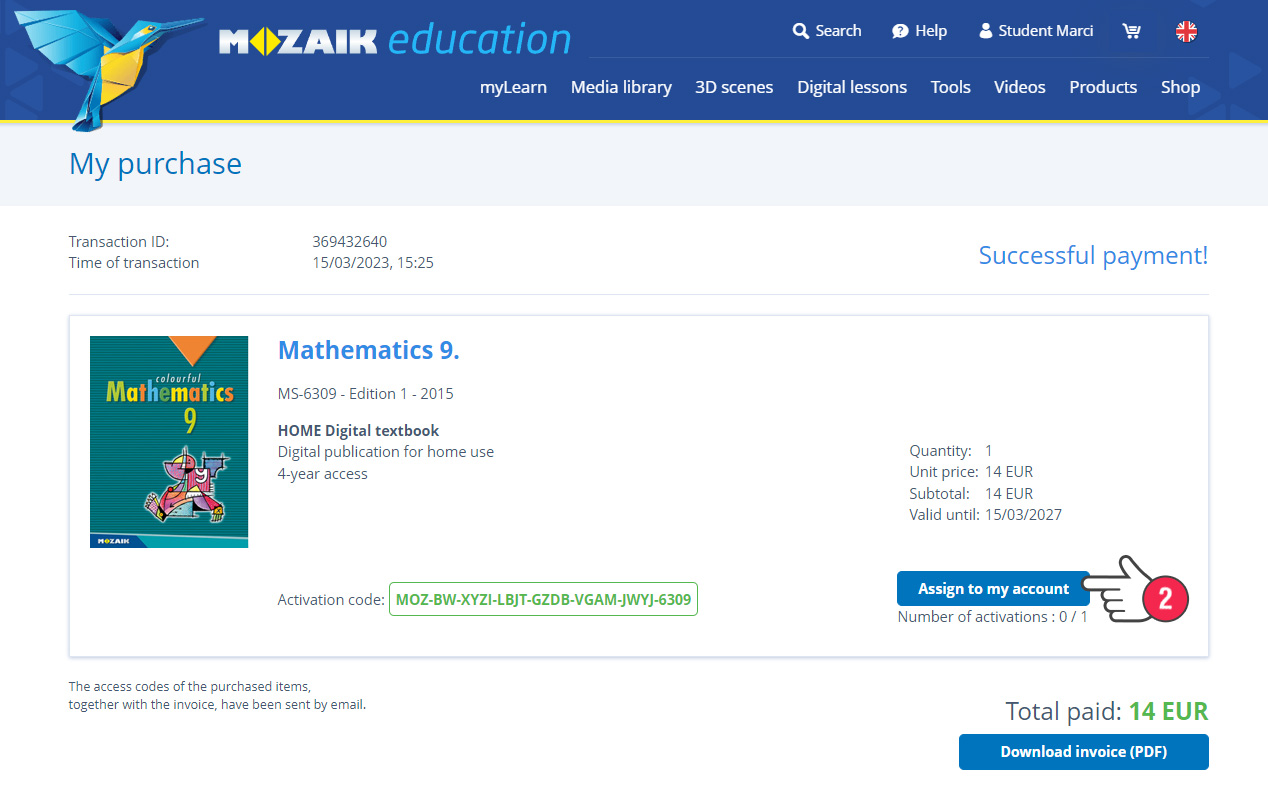Click the Student Marci user icon
The image size is (1268, 806).
tap(985, 31)
